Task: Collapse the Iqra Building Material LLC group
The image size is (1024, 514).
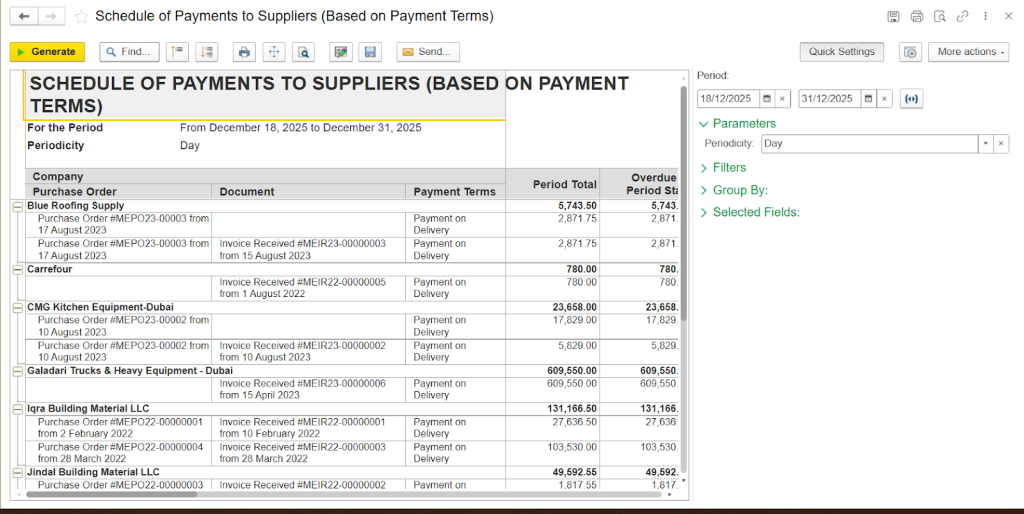Action: pyautogui.click(x=18, y=409)
